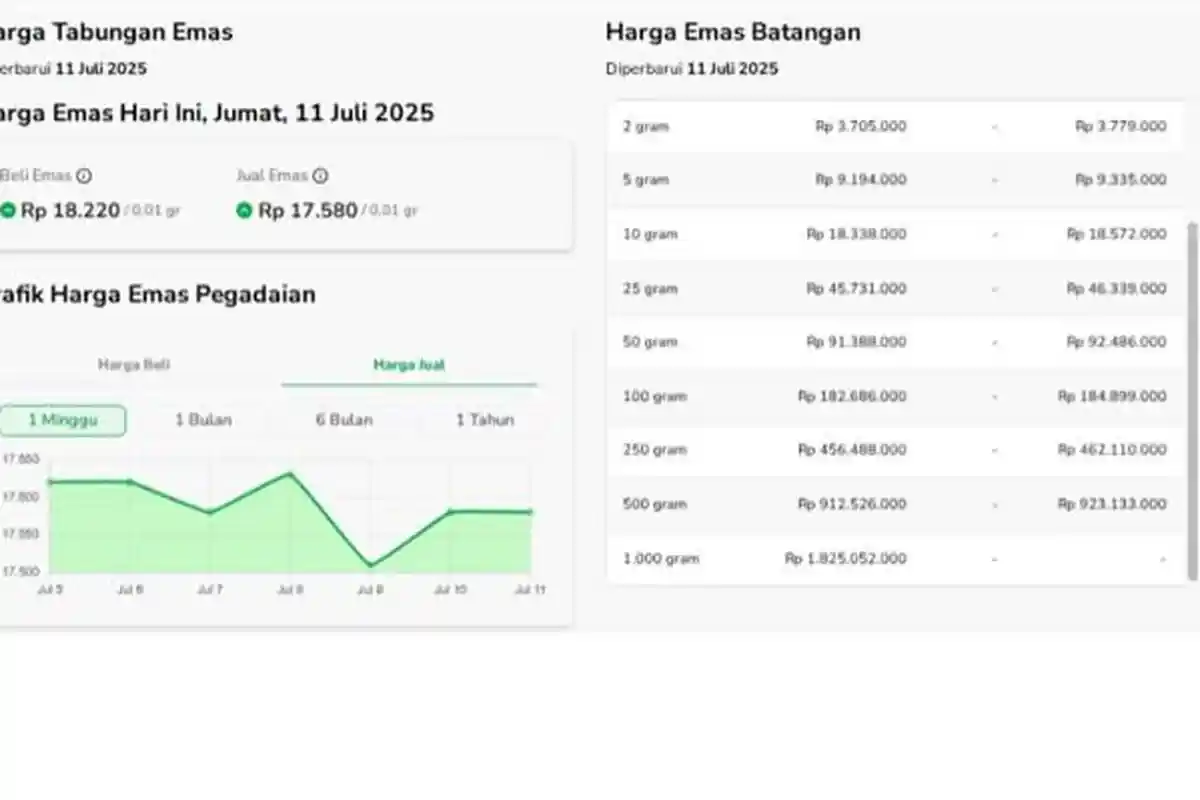The width and height of the screenshot is (1200, 800).
Task: Click the Harga Emas Batangan heading
Action: 733,32
